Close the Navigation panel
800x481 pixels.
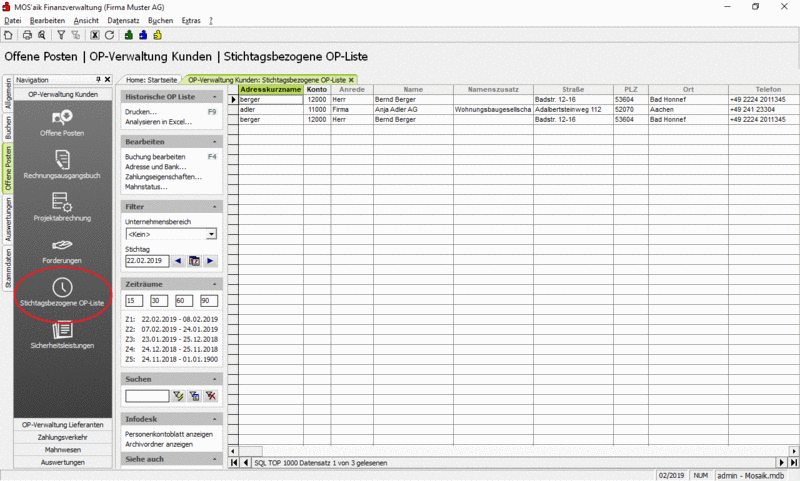[x=107, y=80]
